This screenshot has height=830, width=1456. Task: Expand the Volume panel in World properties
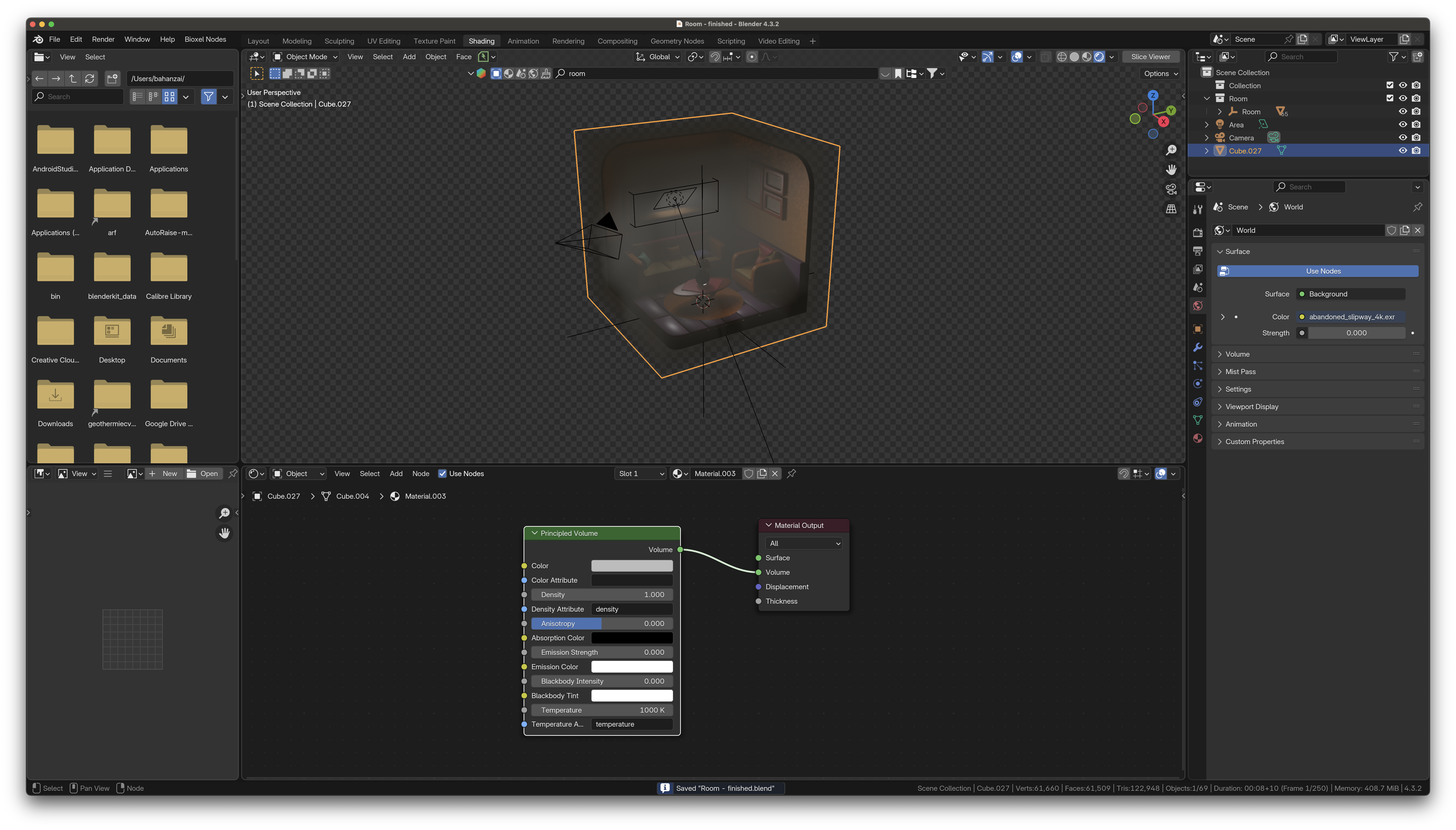pos(1317,355)
